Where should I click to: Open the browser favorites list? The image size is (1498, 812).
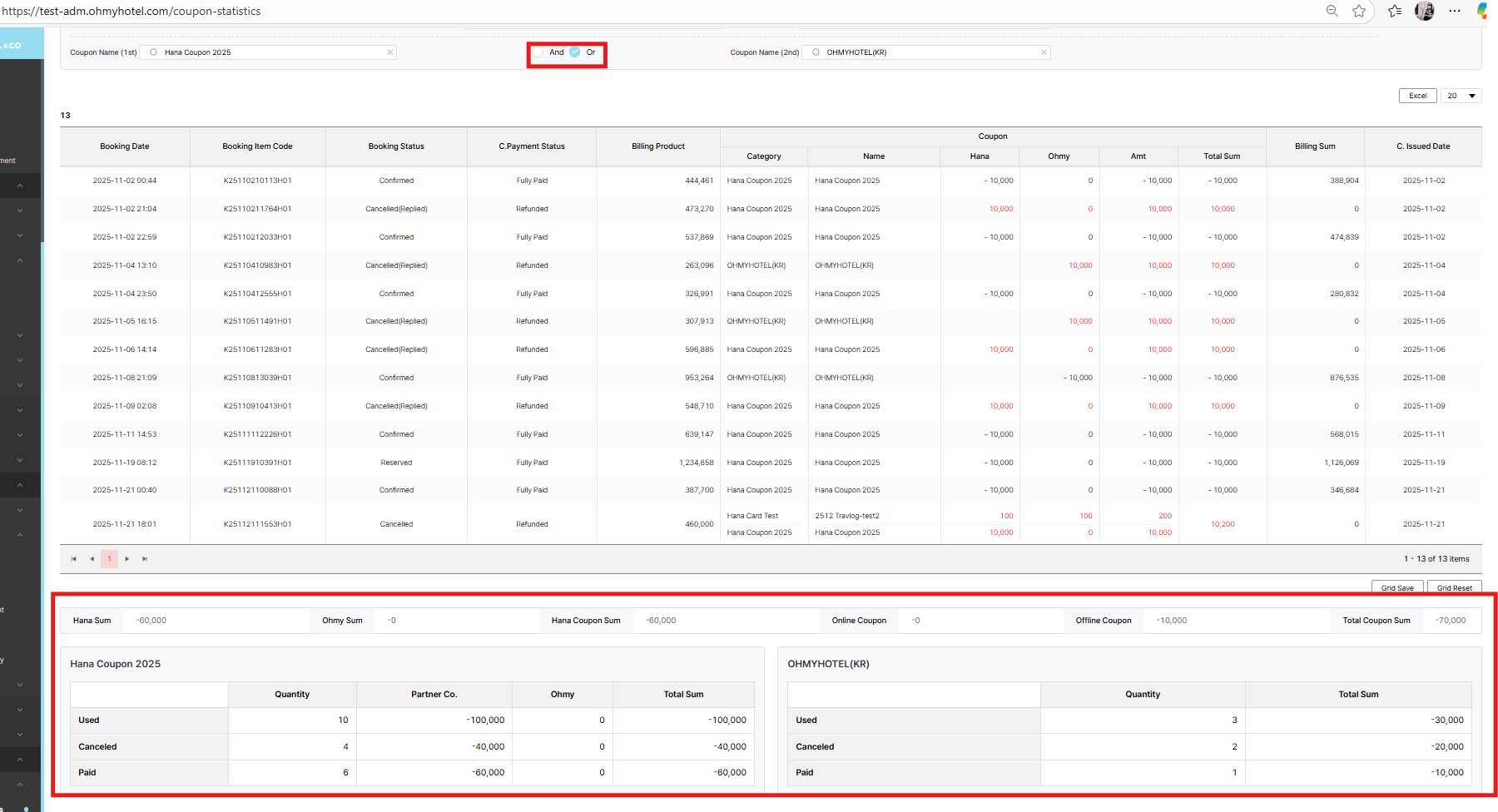[x=1395, y=11]
